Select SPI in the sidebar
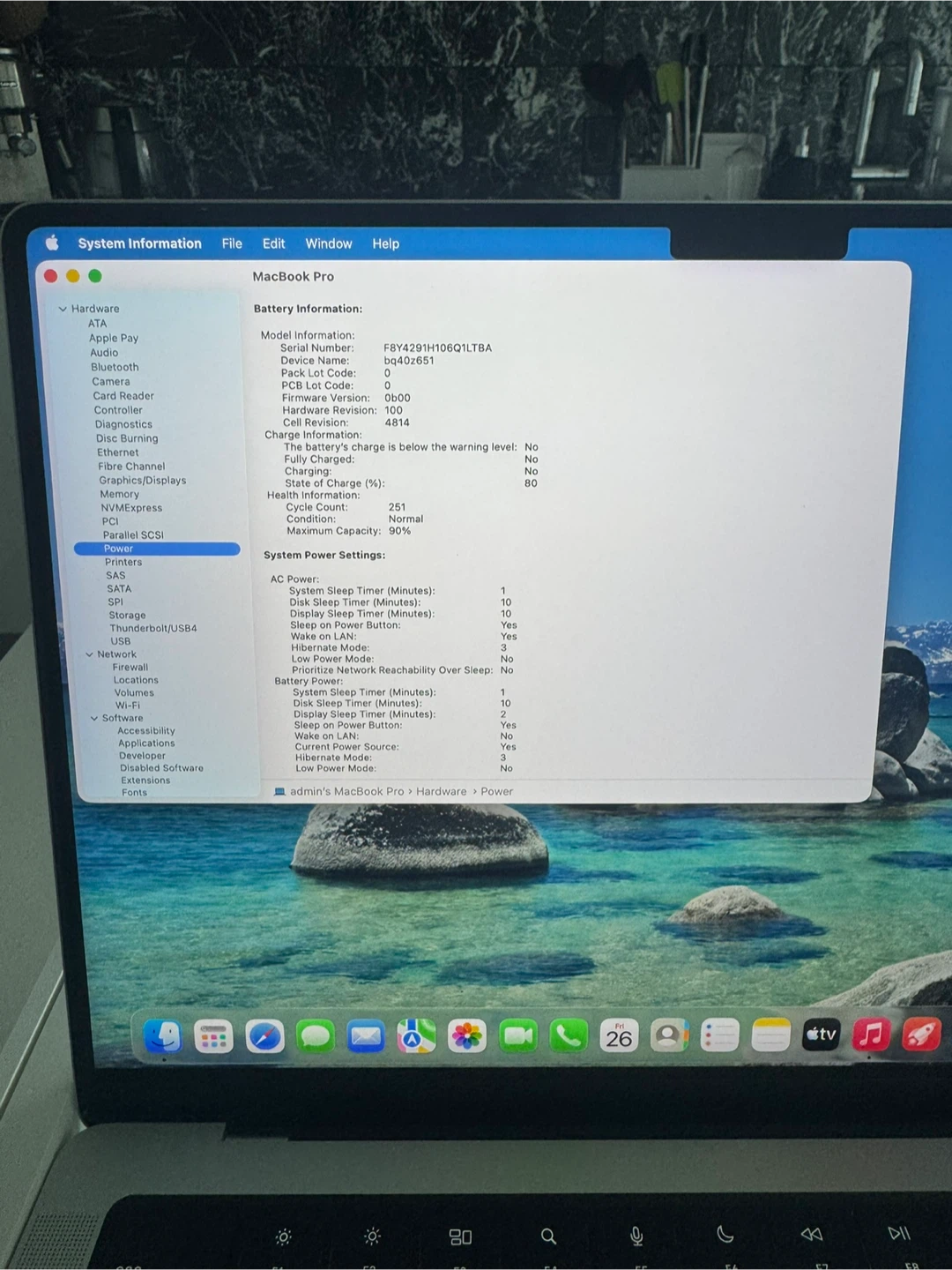The width and height of the screenshot is (952, 1270). [x=115, y=602]
